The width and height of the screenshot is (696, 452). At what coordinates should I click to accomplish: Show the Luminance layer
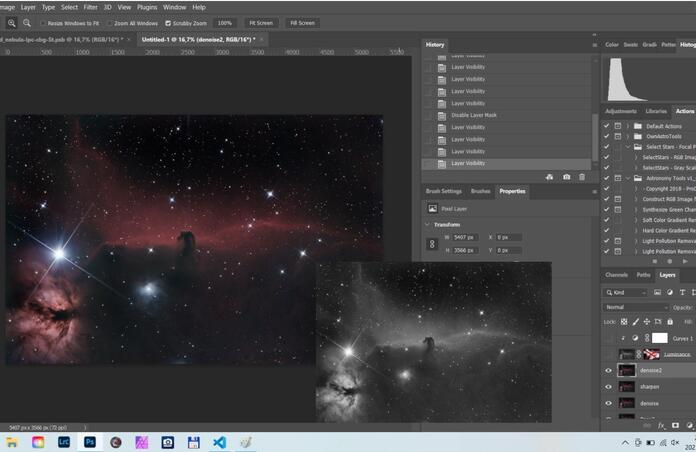click(609, 354)
